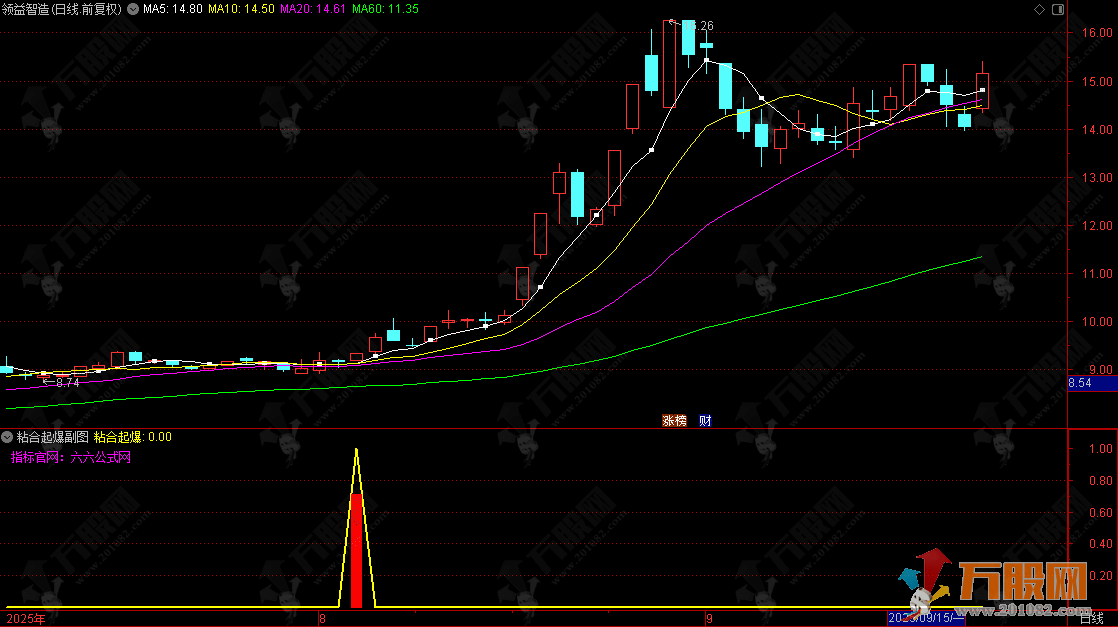Click the 粘合起爆: 0.00 value label

(133, 437)
